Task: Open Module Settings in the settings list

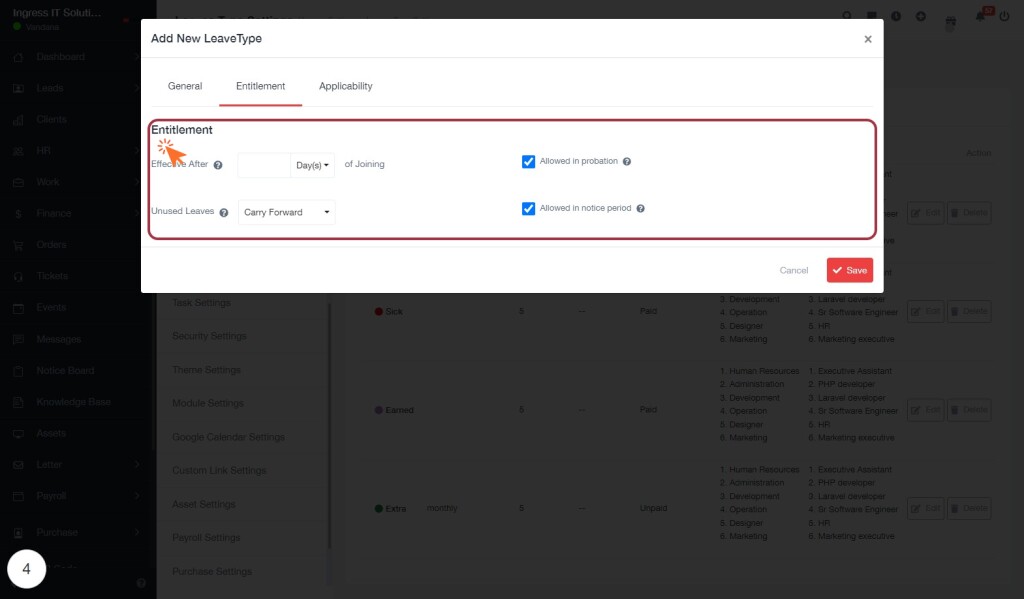Action: [208, 403]
